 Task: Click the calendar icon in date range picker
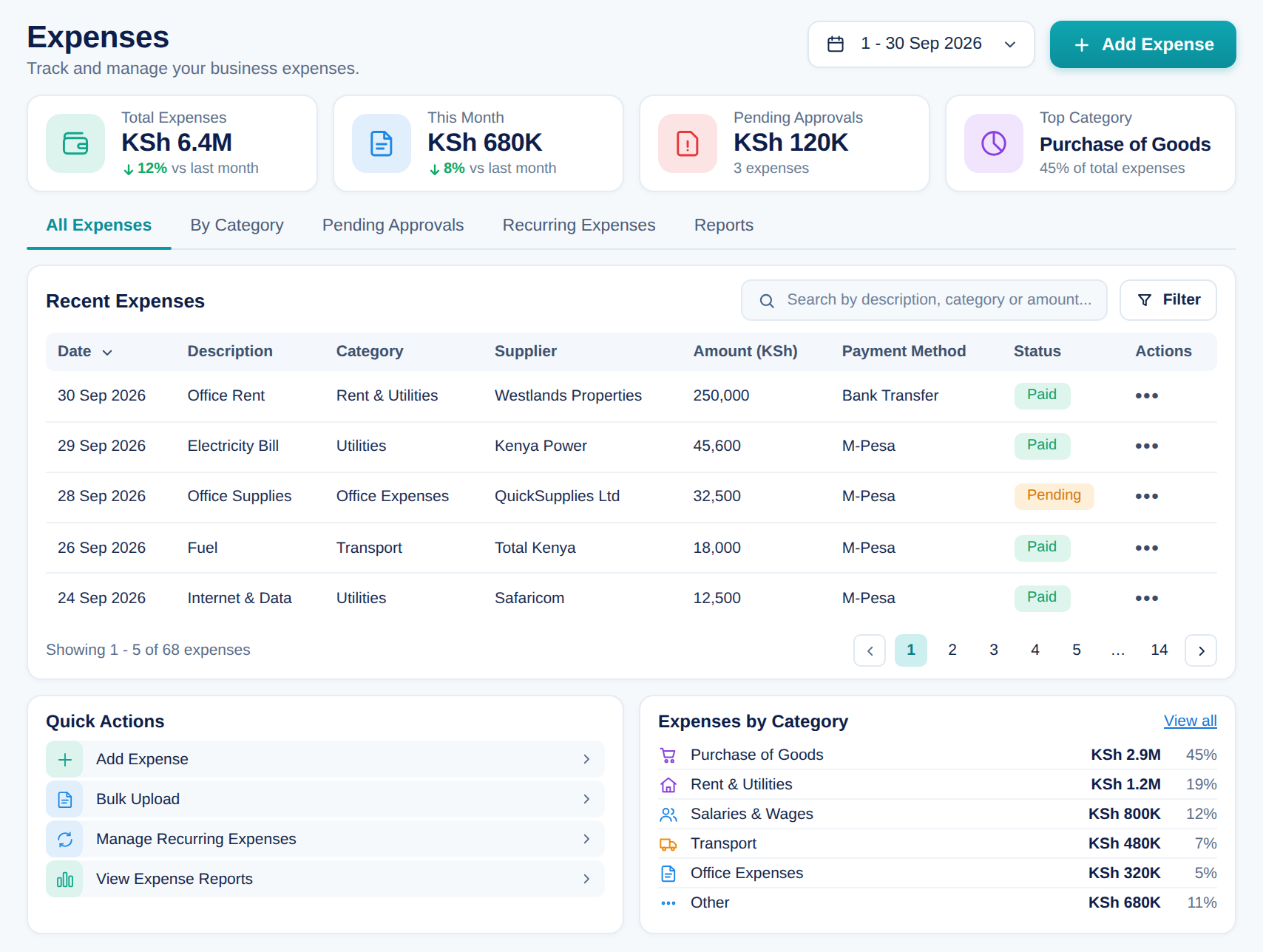tap(836, 44)
